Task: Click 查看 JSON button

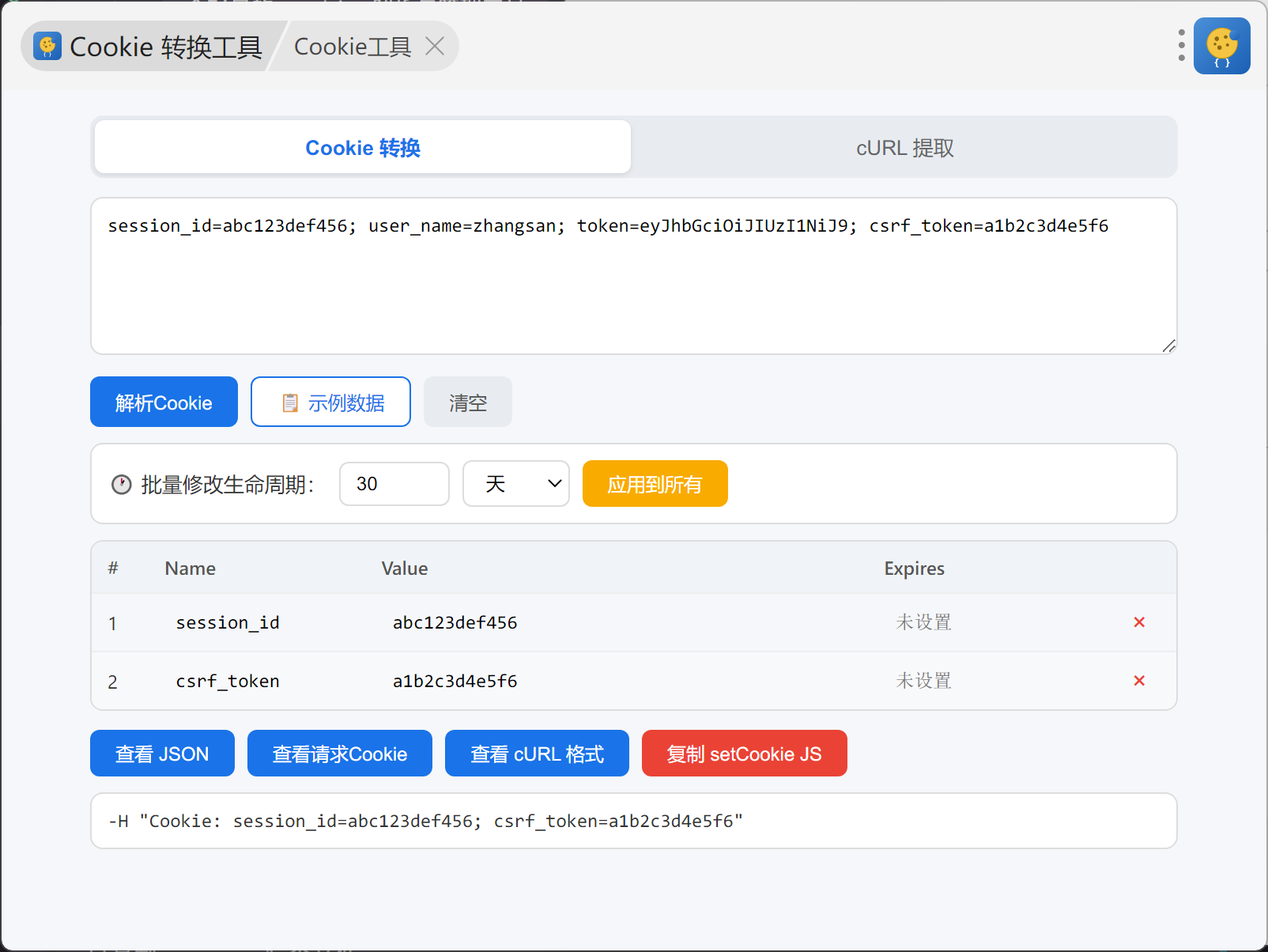Action: click(x=162, y=754)
